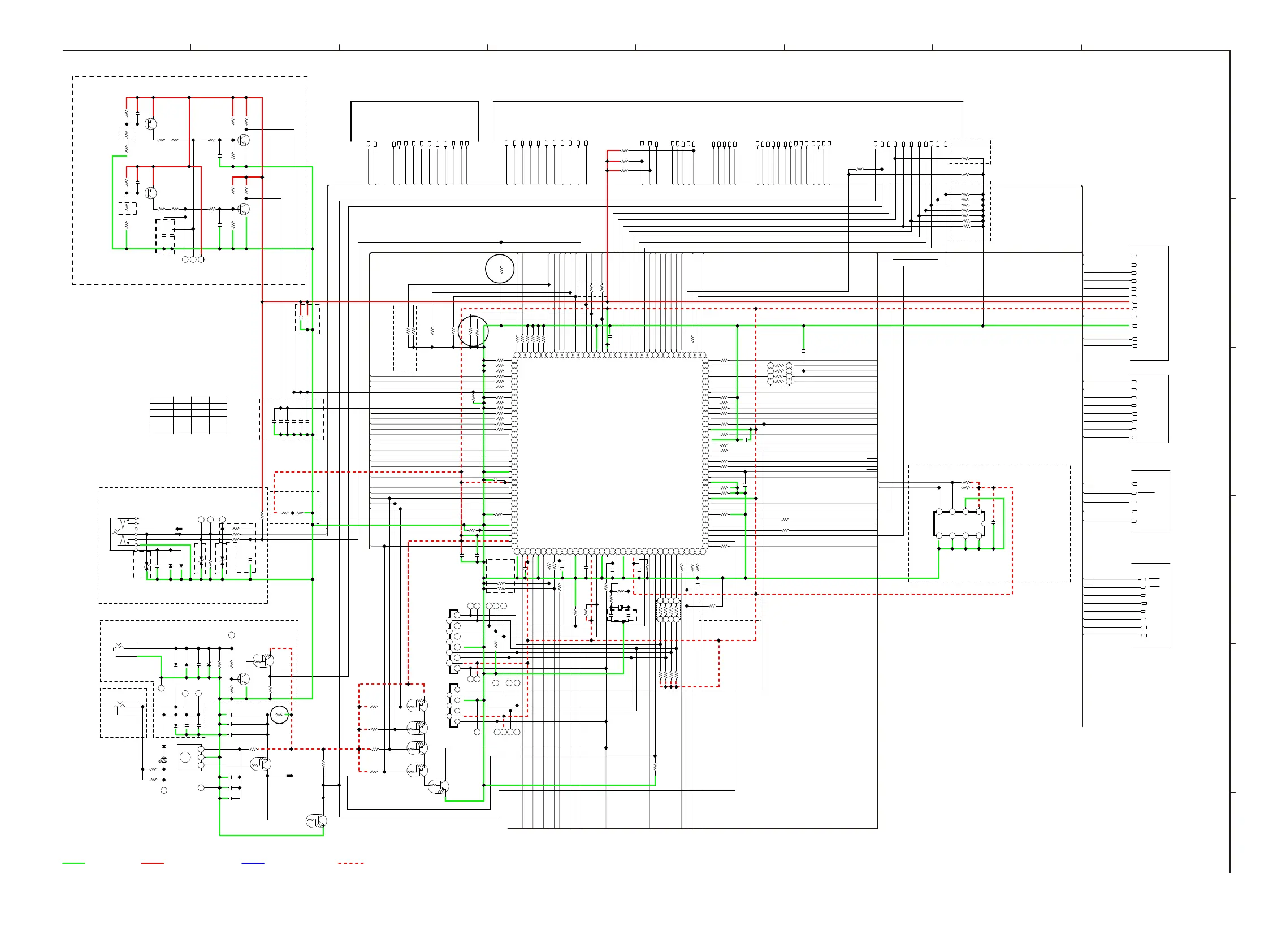Click the green solid legend line

(x=73, y=863)
